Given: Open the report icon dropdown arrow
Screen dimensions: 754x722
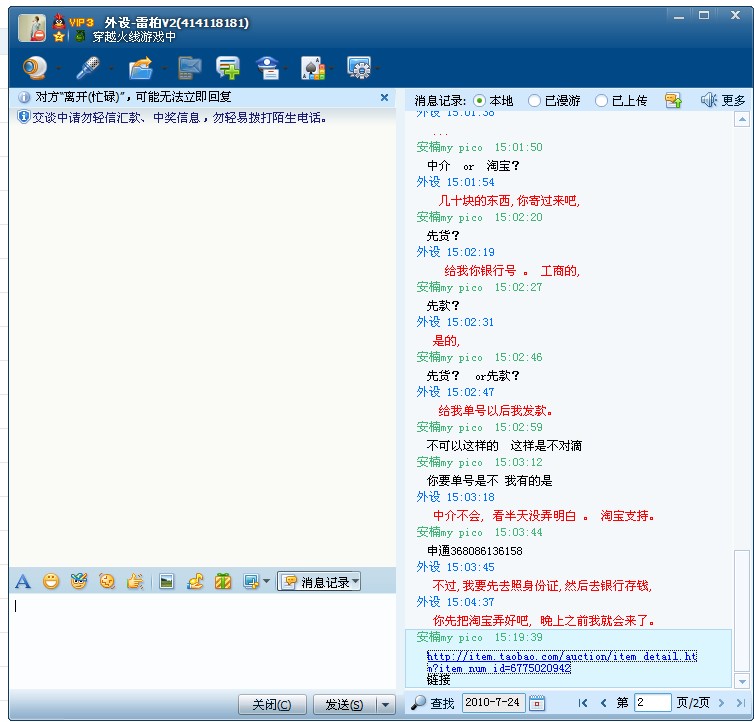Looking at the screenshot, I should pyautogui.click(x=286, y=68).
